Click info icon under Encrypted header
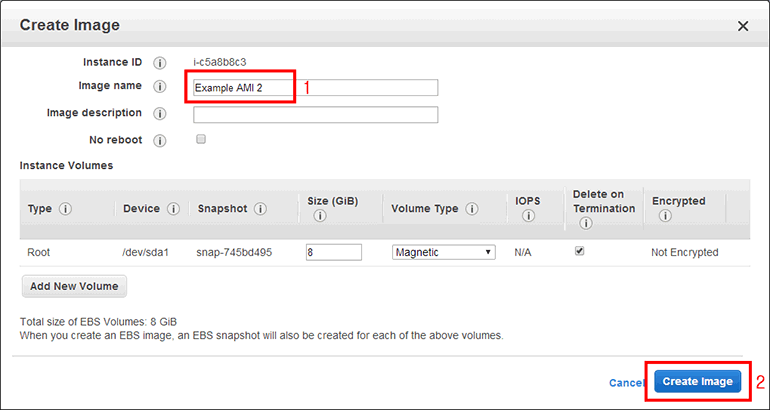This screenshot has width=770, height=410. click(x=665, y=216)
